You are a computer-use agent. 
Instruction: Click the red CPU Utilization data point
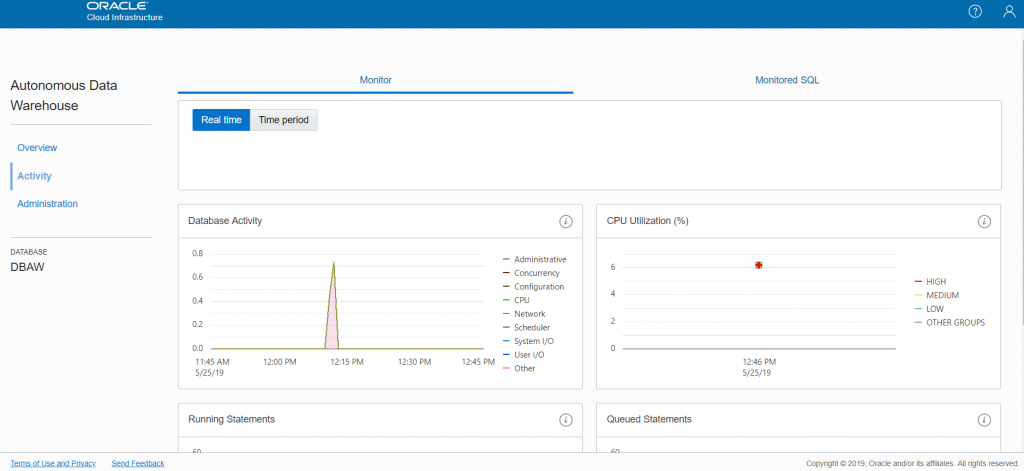pyautogui.click(x=759, y=265)
